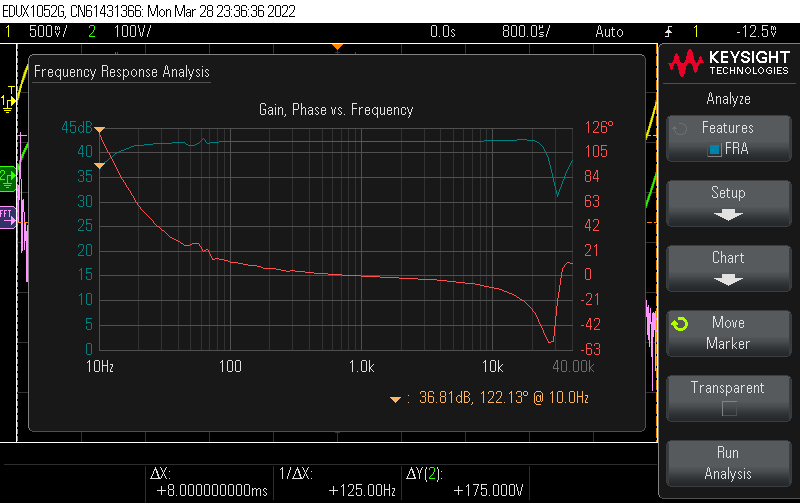Click the channel 1 ground reference marker
The height and width of the screenshot is (503, 800).
pos(8,101)
